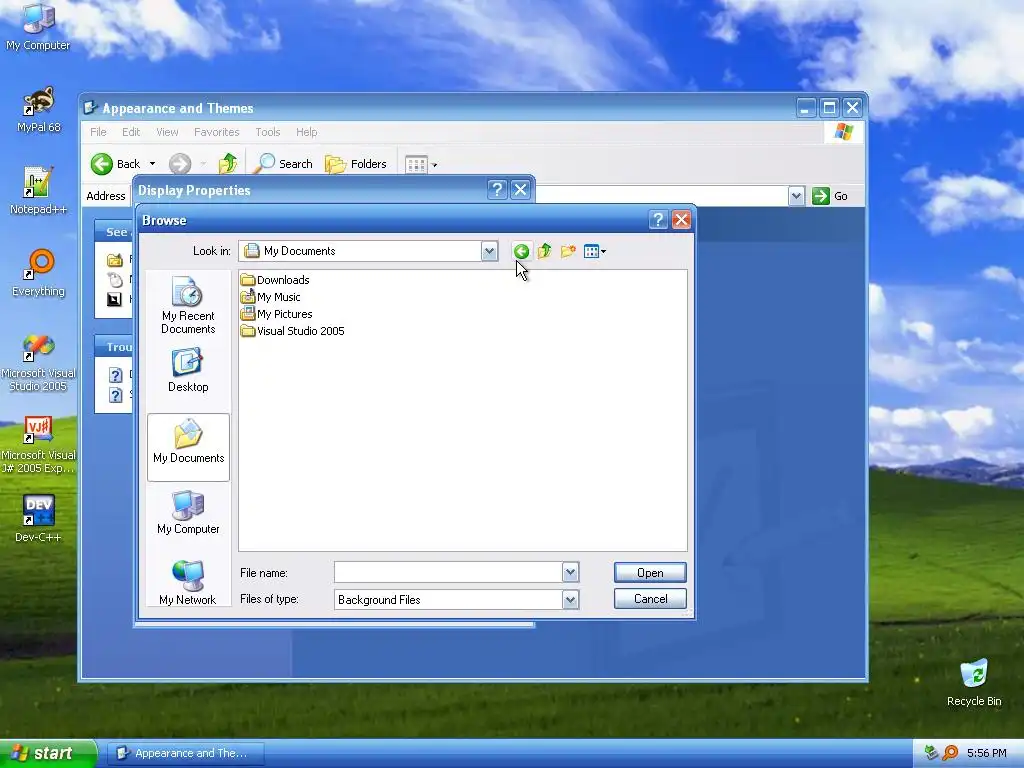Toggle Folders pane in Explorer toolbar

tap(356, 164)
